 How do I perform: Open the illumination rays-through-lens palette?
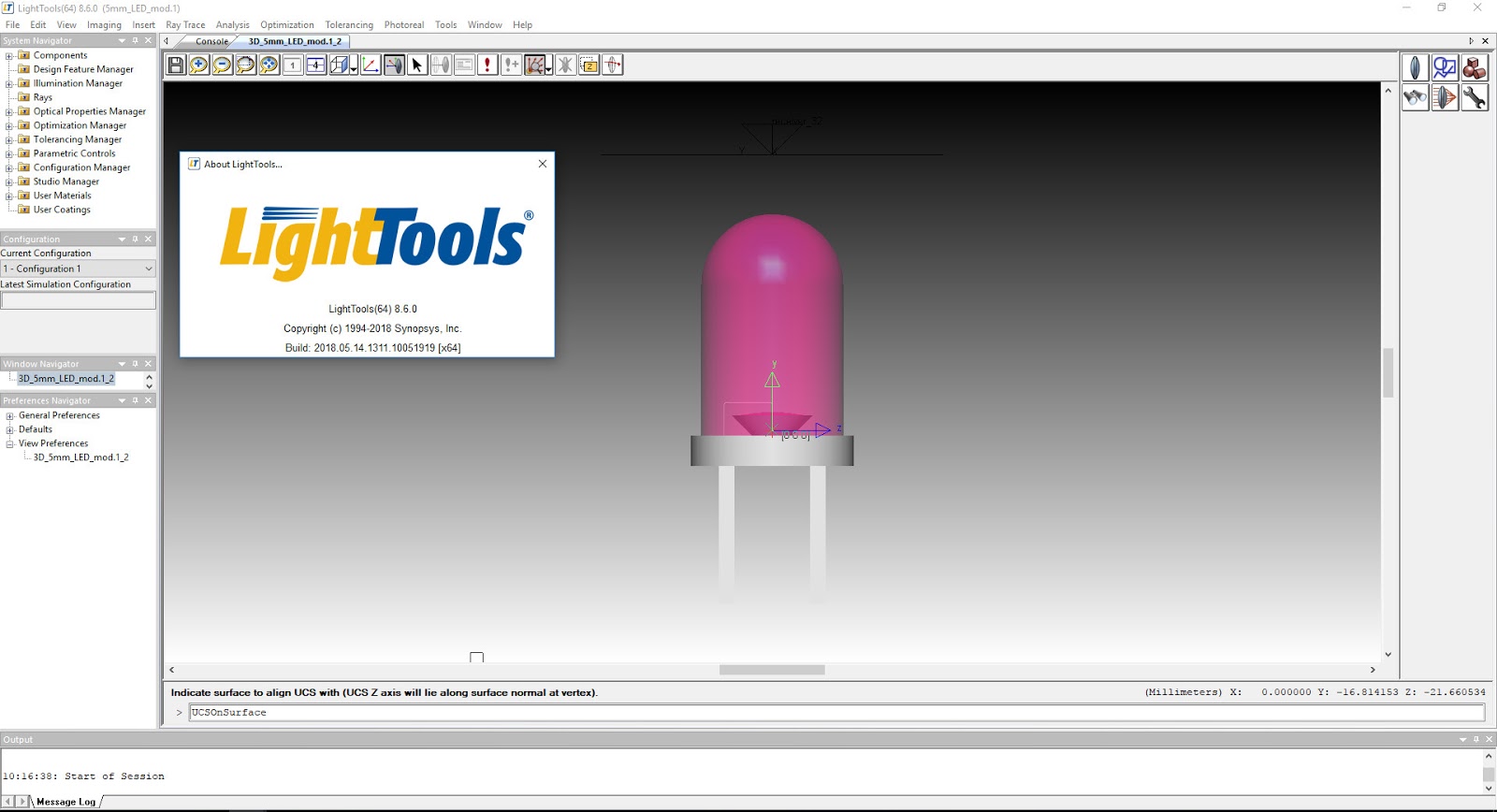[1445, 97]
